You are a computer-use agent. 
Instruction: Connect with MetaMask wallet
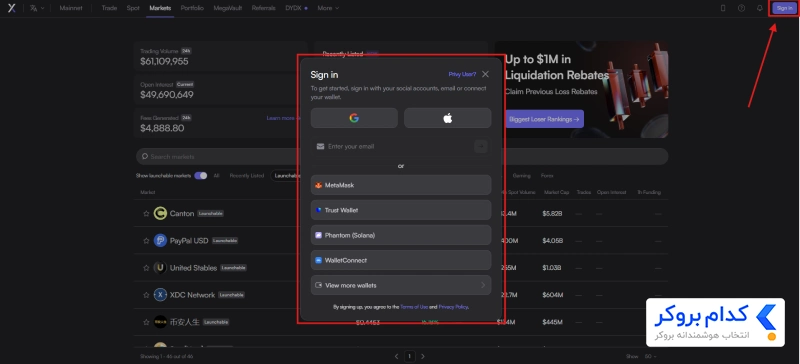401,185
